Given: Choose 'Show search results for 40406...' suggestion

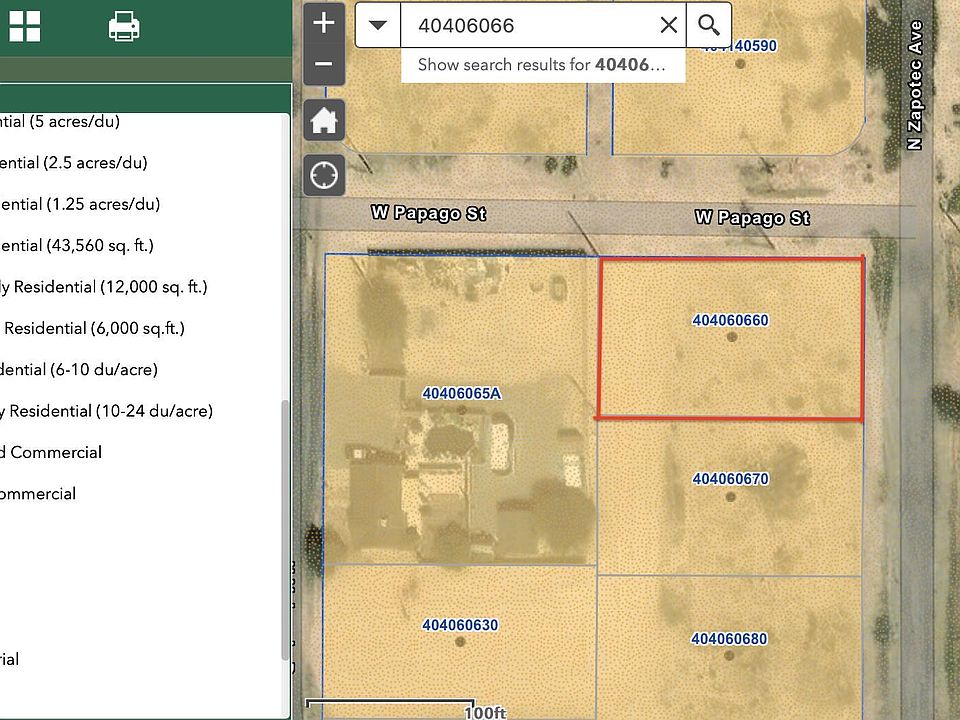Looking at the screenshot, I should (x=542, y=65).
